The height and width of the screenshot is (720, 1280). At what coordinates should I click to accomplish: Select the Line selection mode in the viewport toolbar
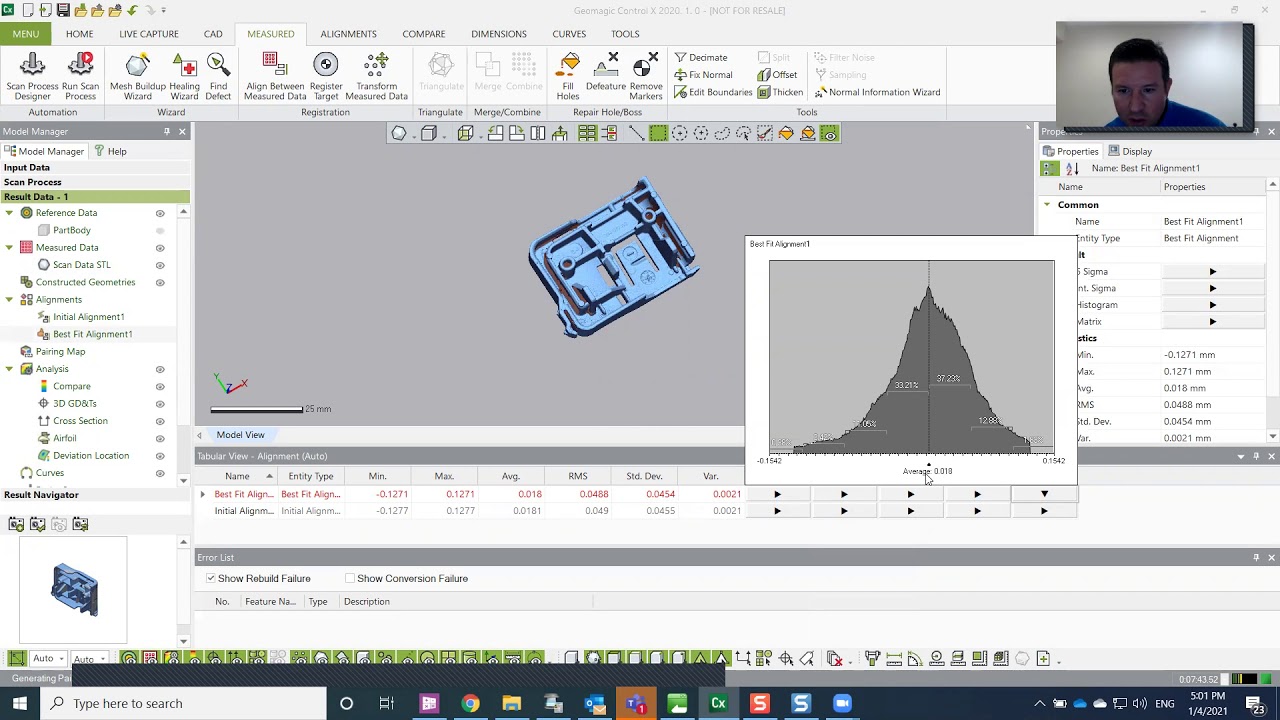click(x=636, y=133)
